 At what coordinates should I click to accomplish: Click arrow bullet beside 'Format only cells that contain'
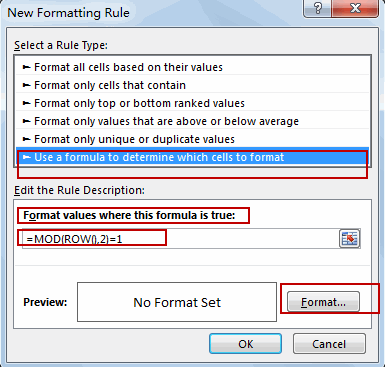(x=26, y=85)
